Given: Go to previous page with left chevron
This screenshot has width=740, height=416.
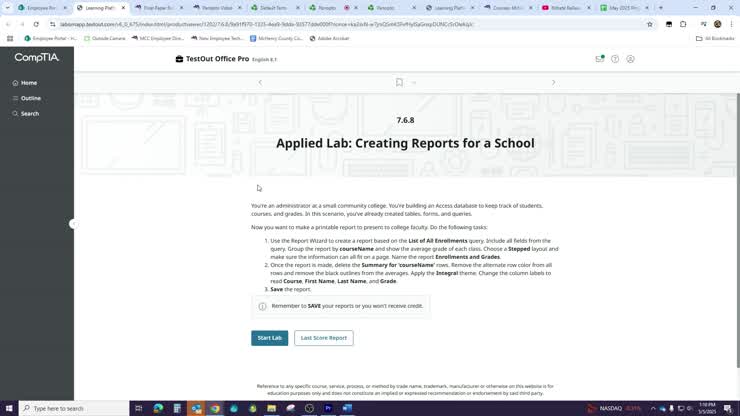Looking at the screenshot, I should (x=260, y=82).
